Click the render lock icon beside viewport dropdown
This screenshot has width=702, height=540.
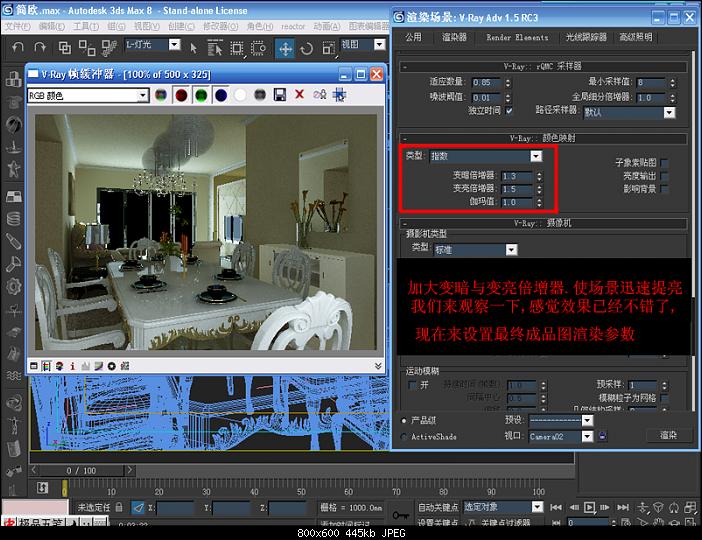pyautogui.click(x=603, y=436)
